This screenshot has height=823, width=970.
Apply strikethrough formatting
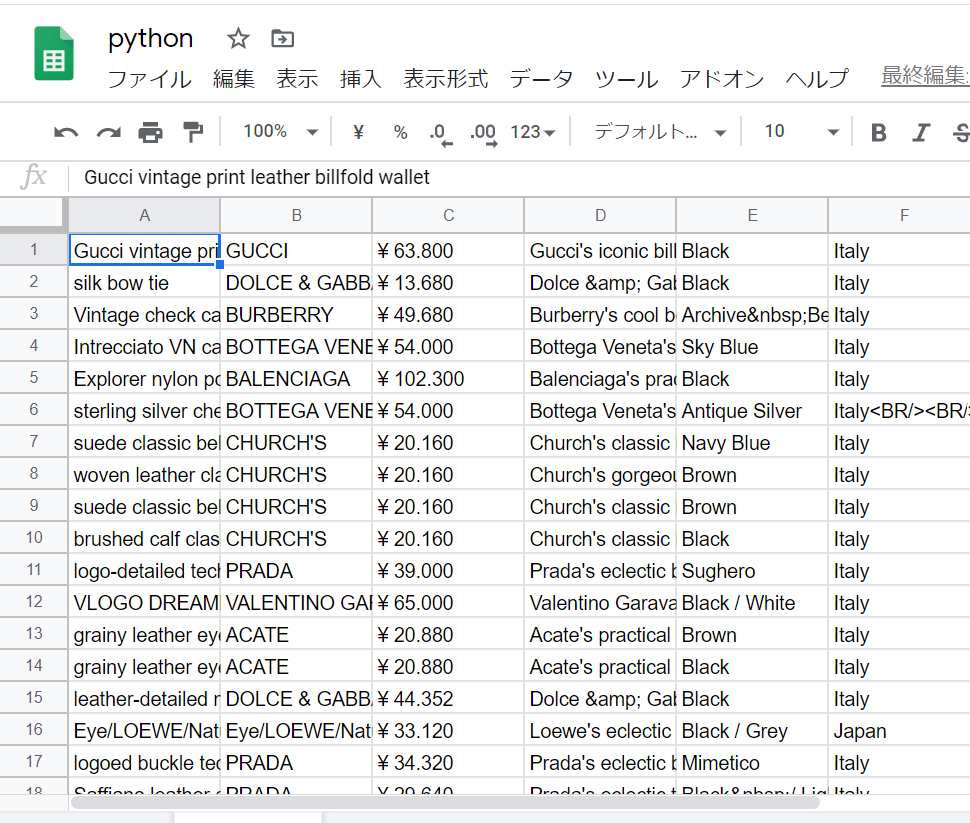pyautogui.click(x=961, y=132)
